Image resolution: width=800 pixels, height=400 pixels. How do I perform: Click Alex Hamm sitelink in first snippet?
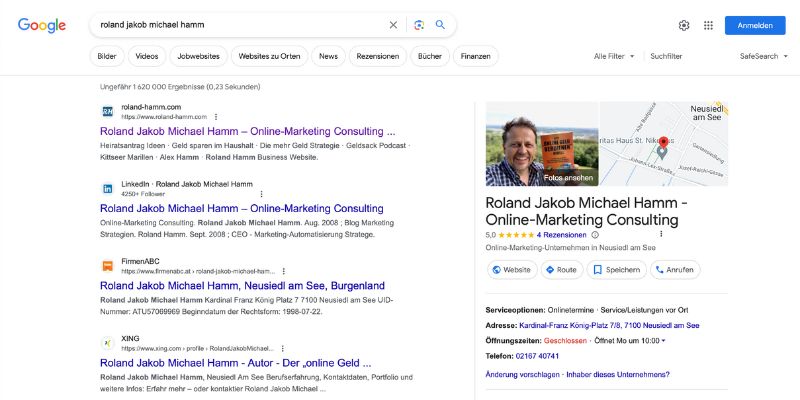(179, 157)
